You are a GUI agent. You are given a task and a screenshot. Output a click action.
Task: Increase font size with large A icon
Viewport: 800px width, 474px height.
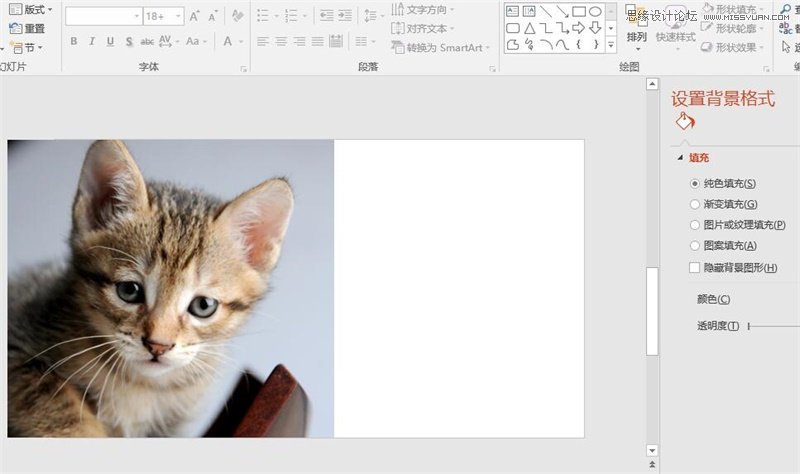tap(194, 16)
